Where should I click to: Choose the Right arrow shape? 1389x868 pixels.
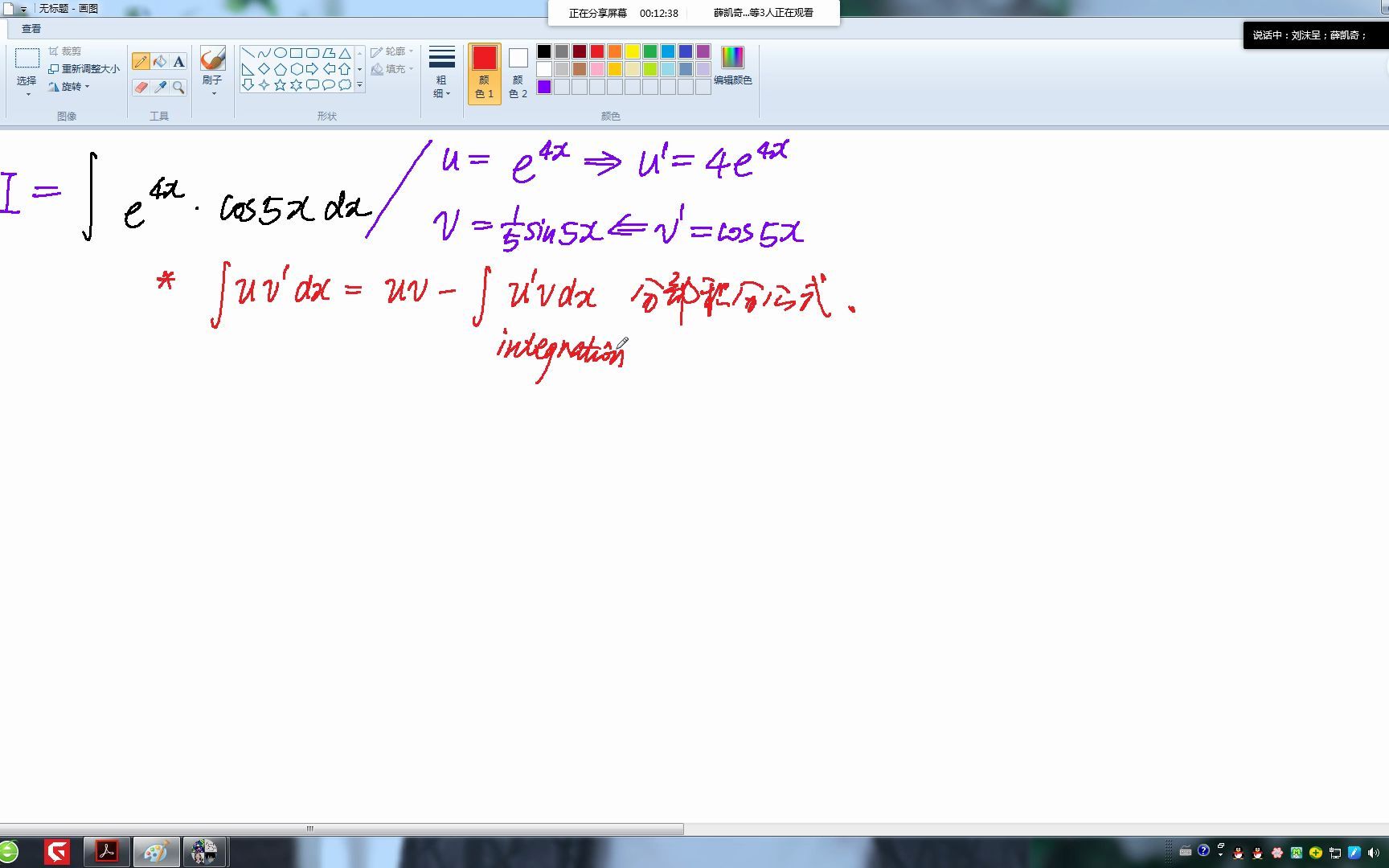click(312, 69)
